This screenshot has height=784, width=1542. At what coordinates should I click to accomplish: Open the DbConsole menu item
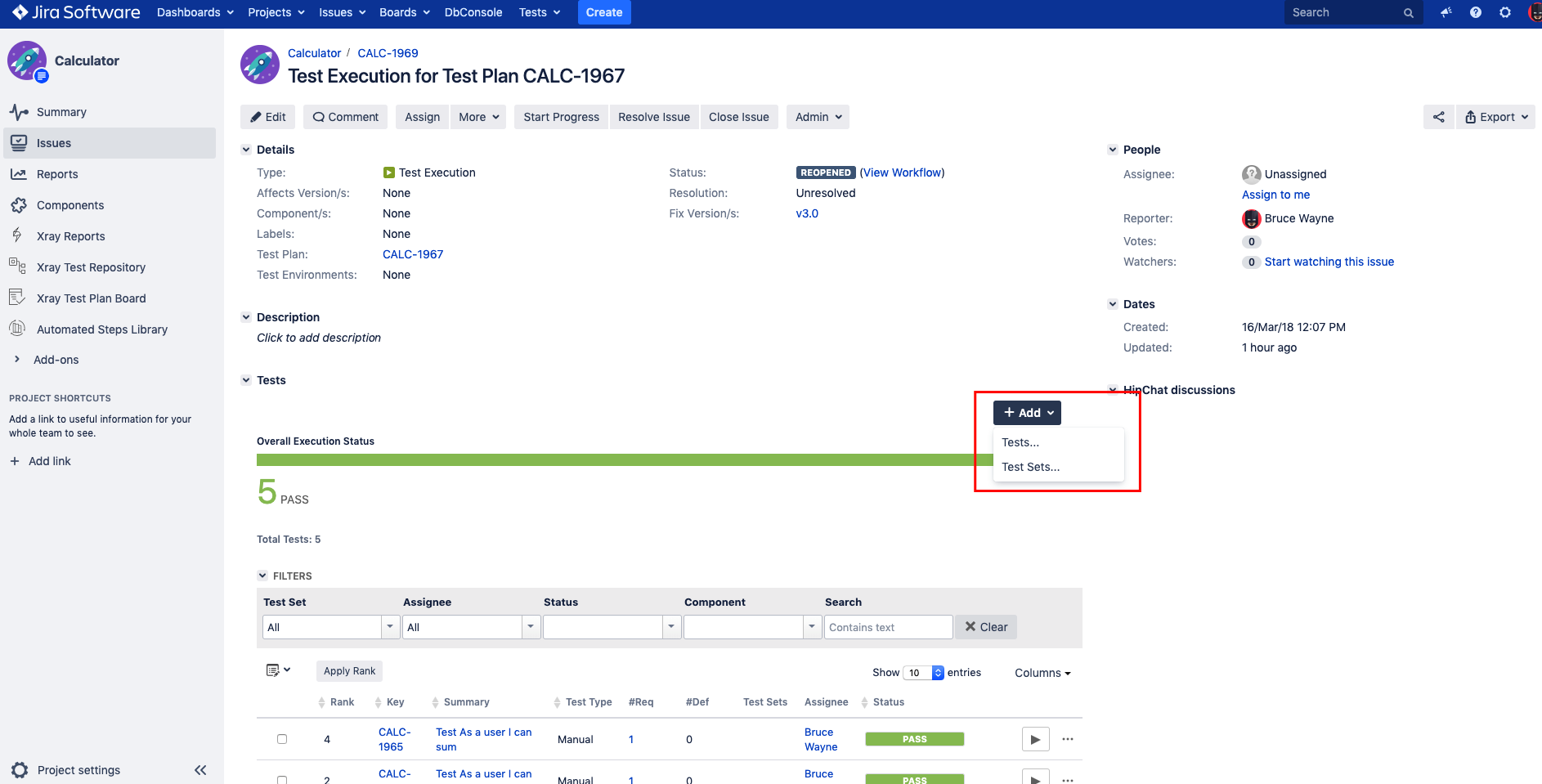pyautogui.click(x=473, y=12)
